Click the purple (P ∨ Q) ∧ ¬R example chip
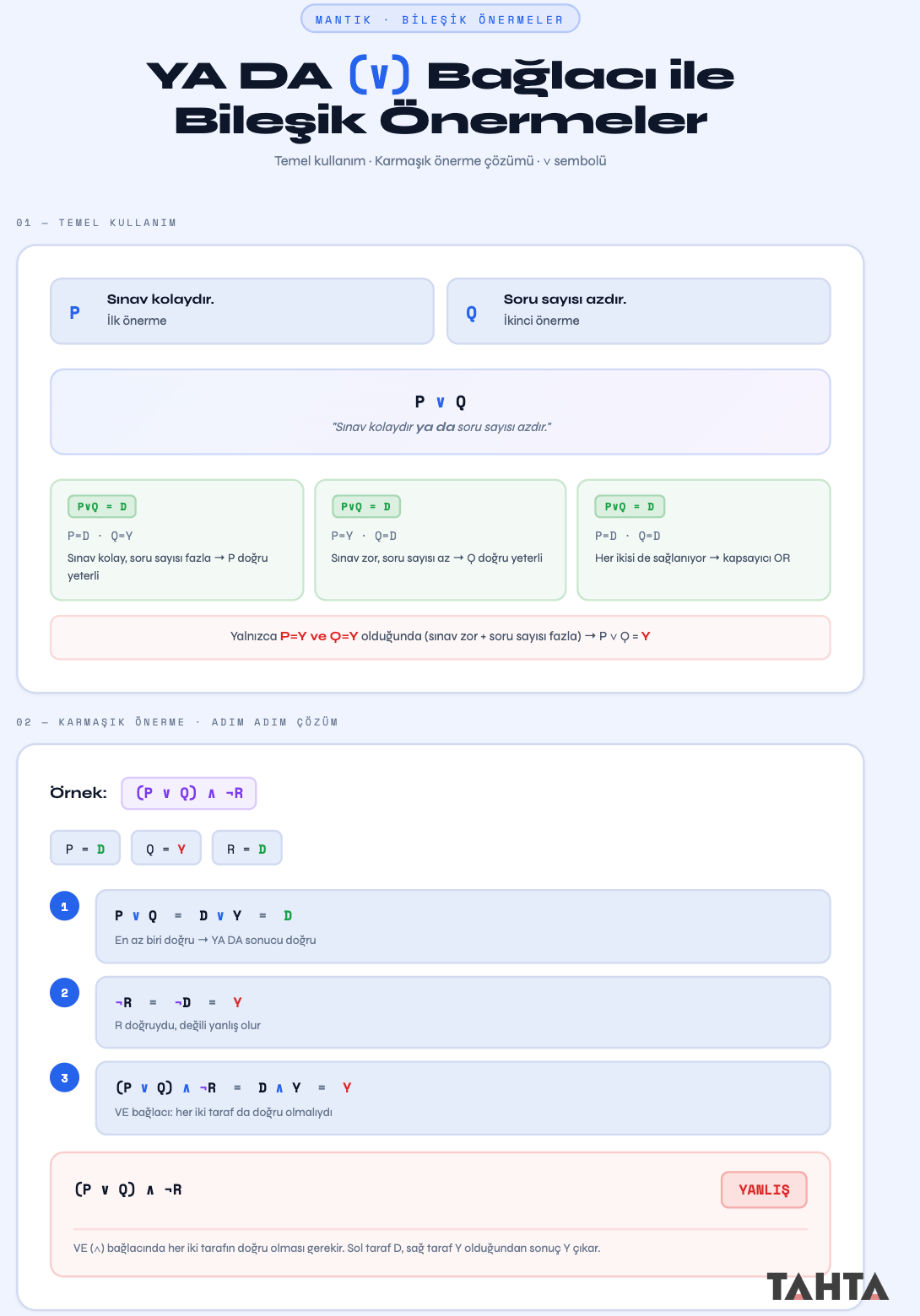920x1316 pixels. (189, 793)
